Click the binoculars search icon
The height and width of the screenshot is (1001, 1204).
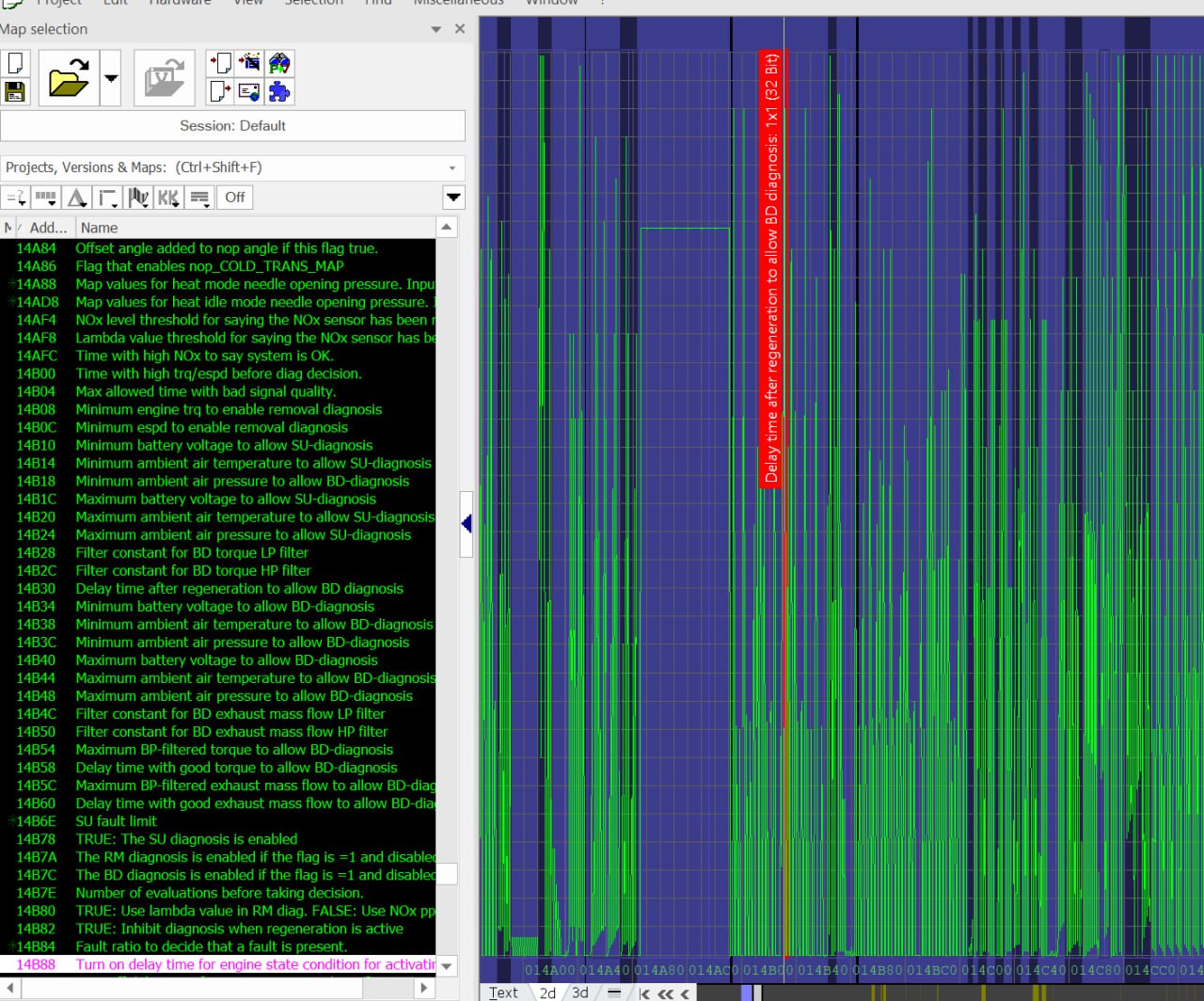(x=279, y=63)
